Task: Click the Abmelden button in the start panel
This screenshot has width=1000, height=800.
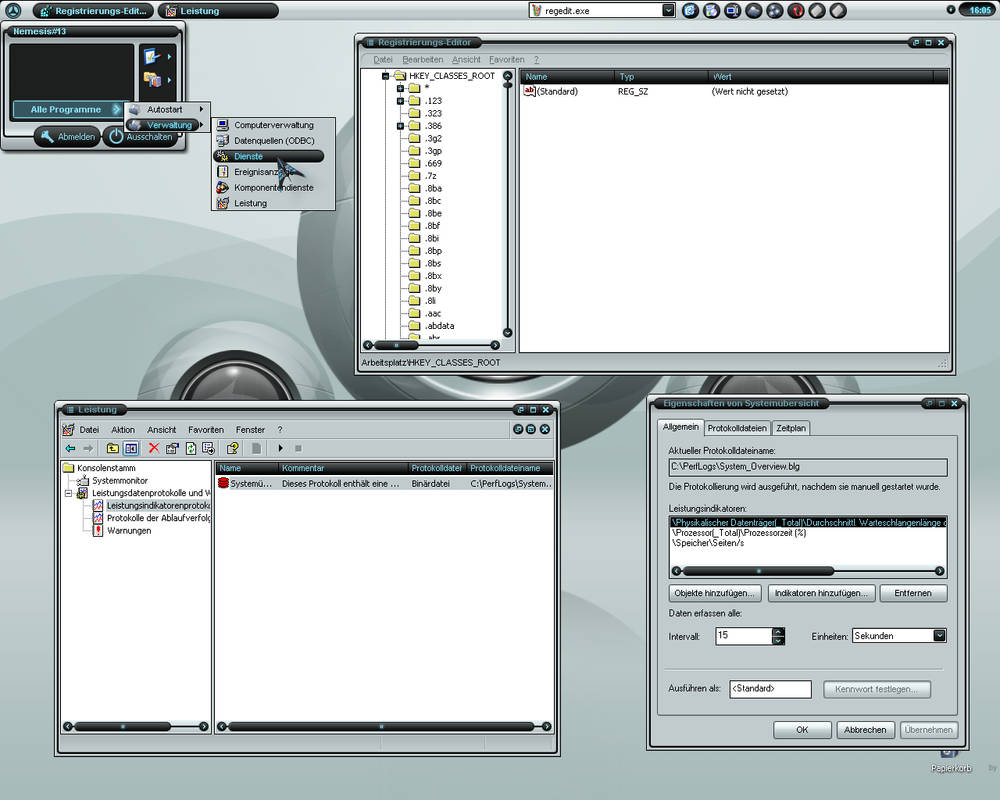Action: point(68,136)
